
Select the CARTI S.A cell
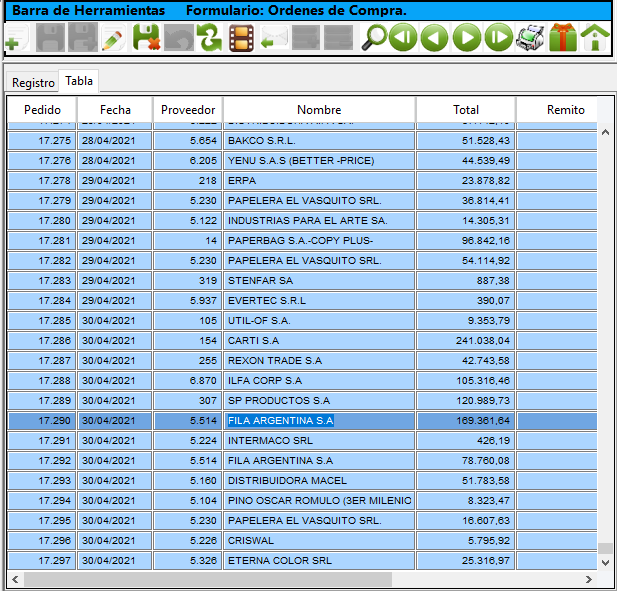click(x=319, y=340)
